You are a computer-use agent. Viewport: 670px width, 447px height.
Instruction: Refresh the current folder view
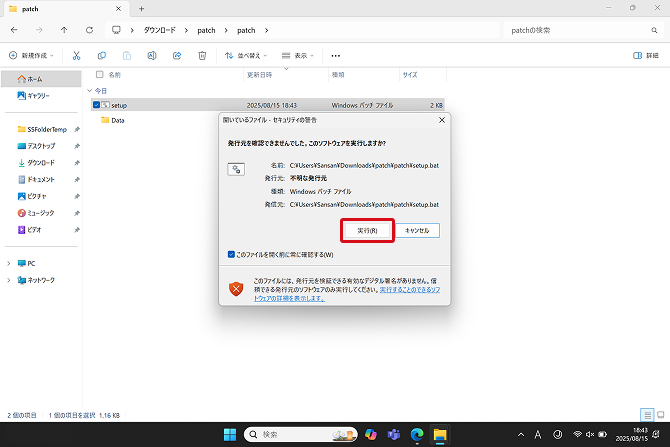point(89,30)
